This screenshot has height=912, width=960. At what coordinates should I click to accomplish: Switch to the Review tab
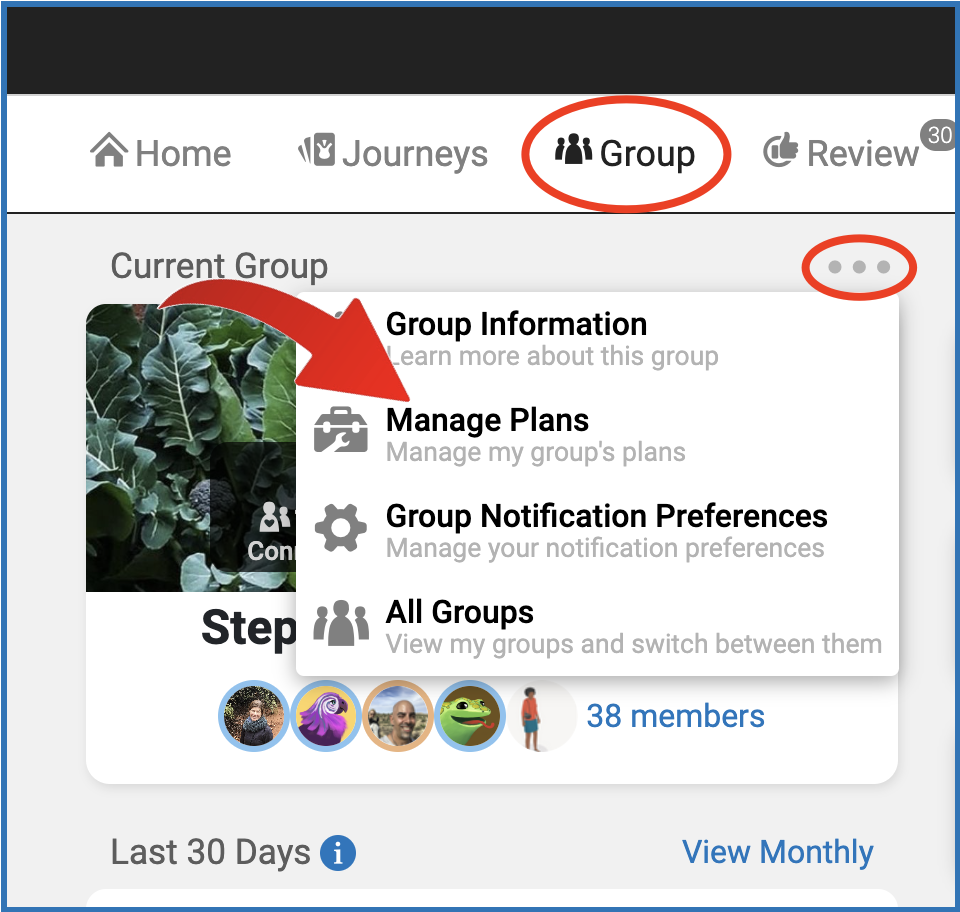pyautogui.click(x=861, y=153)
